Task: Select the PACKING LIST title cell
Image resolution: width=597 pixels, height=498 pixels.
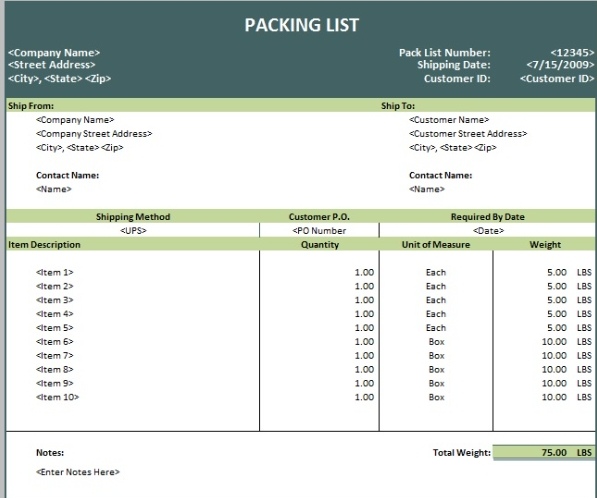Action: 302,25
